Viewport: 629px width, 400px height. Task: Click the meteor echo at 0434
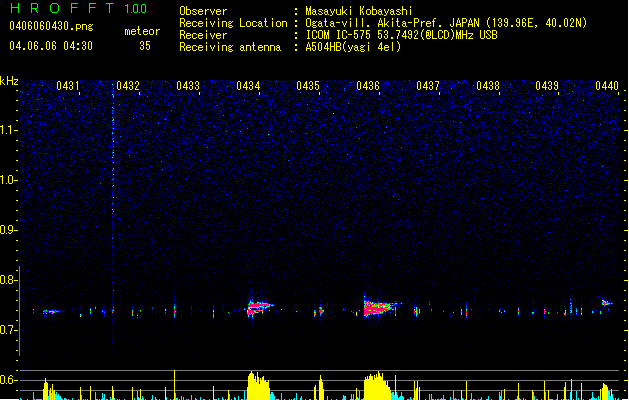pyautogui.click(x=260, y=307)
